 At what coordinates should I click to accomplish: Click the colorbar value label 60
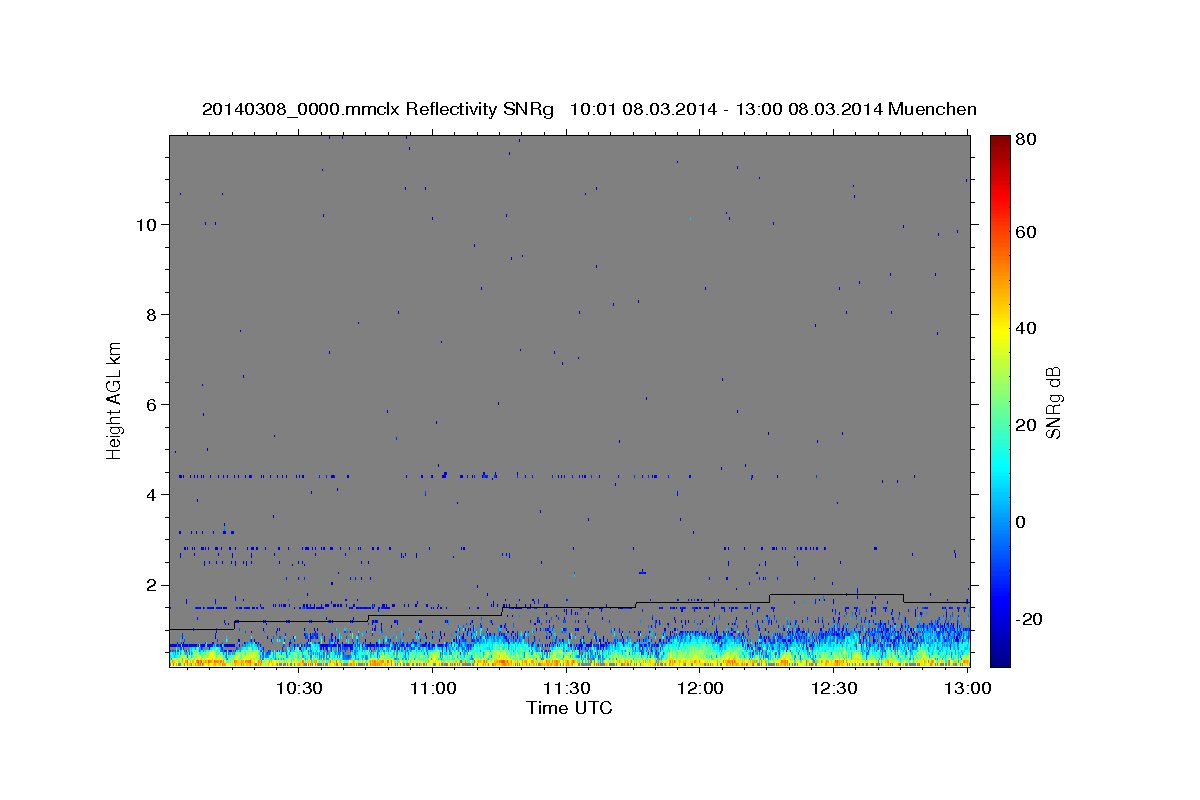(x=1026, y=232)
